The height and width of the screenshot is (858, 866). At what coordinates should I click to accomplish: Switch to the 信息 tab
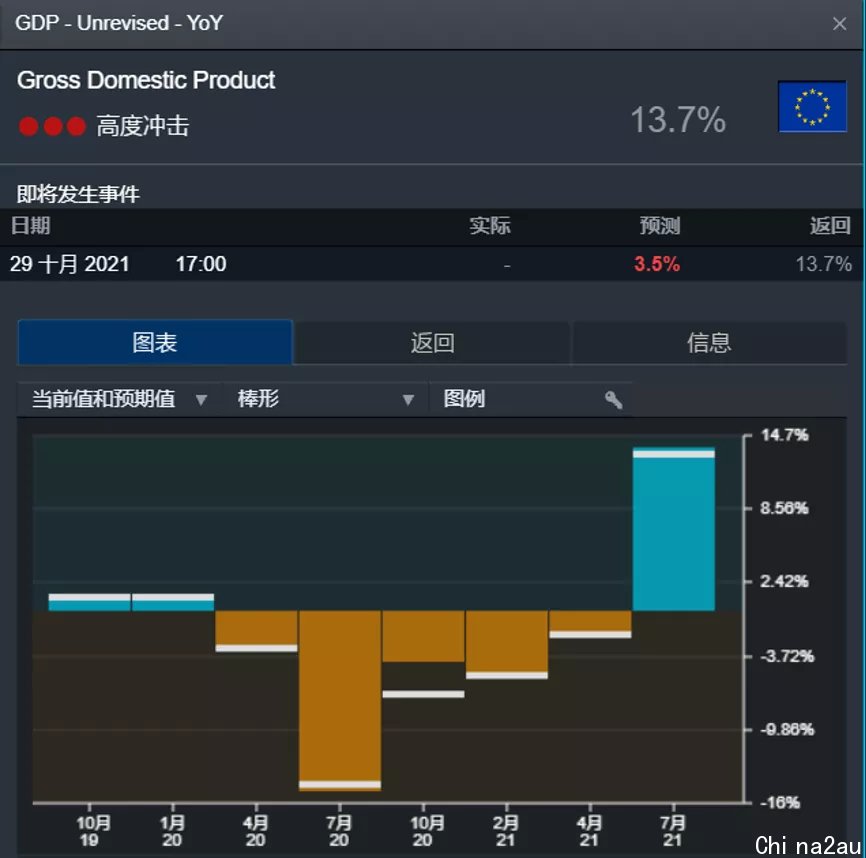coord(709,342)
